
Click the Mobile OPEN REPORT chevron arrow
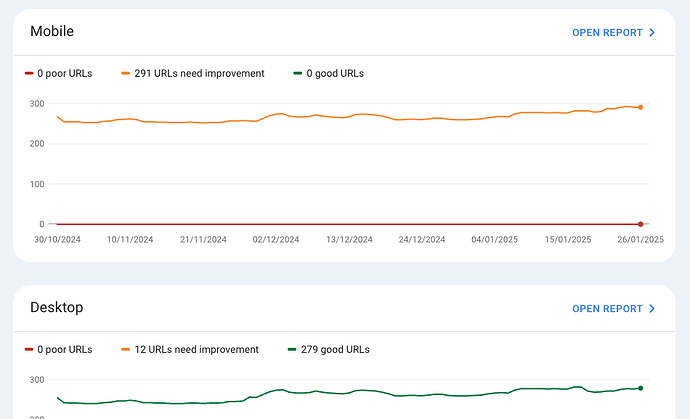[x=652, y=33]
